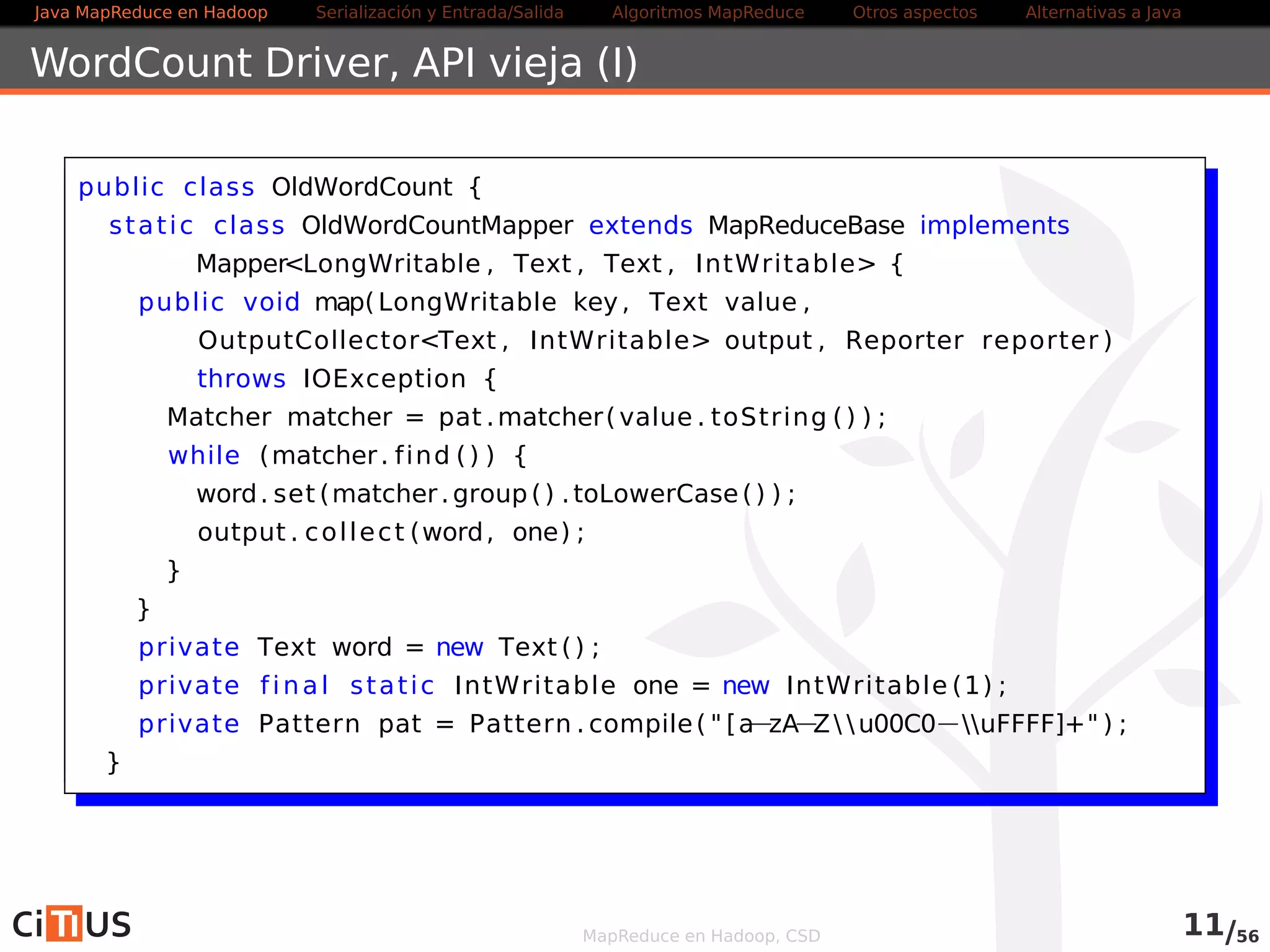
Task: Click 'Matcher matcher = pat.matcher' line
Action: pos(526,417)
